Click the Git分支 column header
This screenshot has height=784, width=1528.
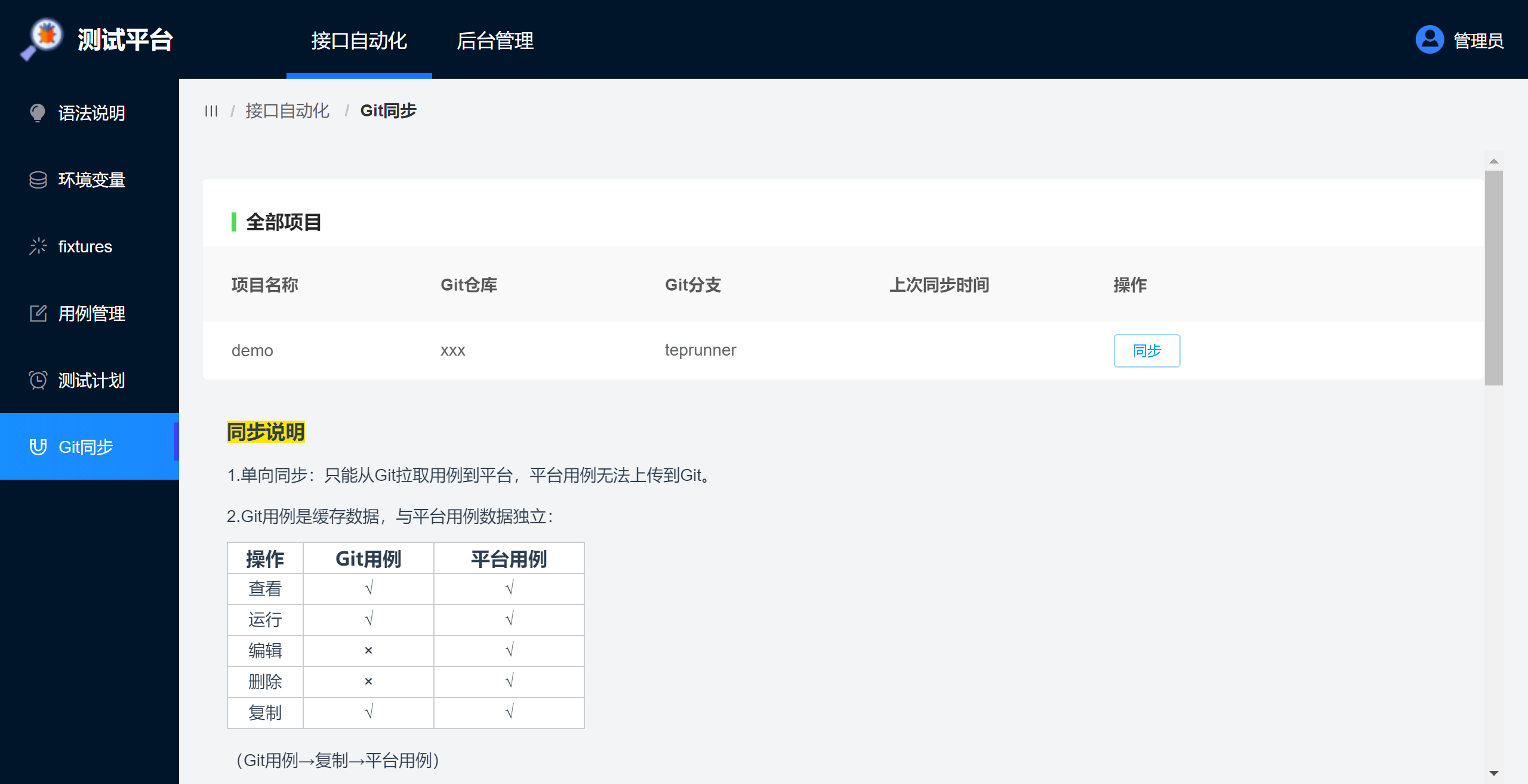pos(693,285)
